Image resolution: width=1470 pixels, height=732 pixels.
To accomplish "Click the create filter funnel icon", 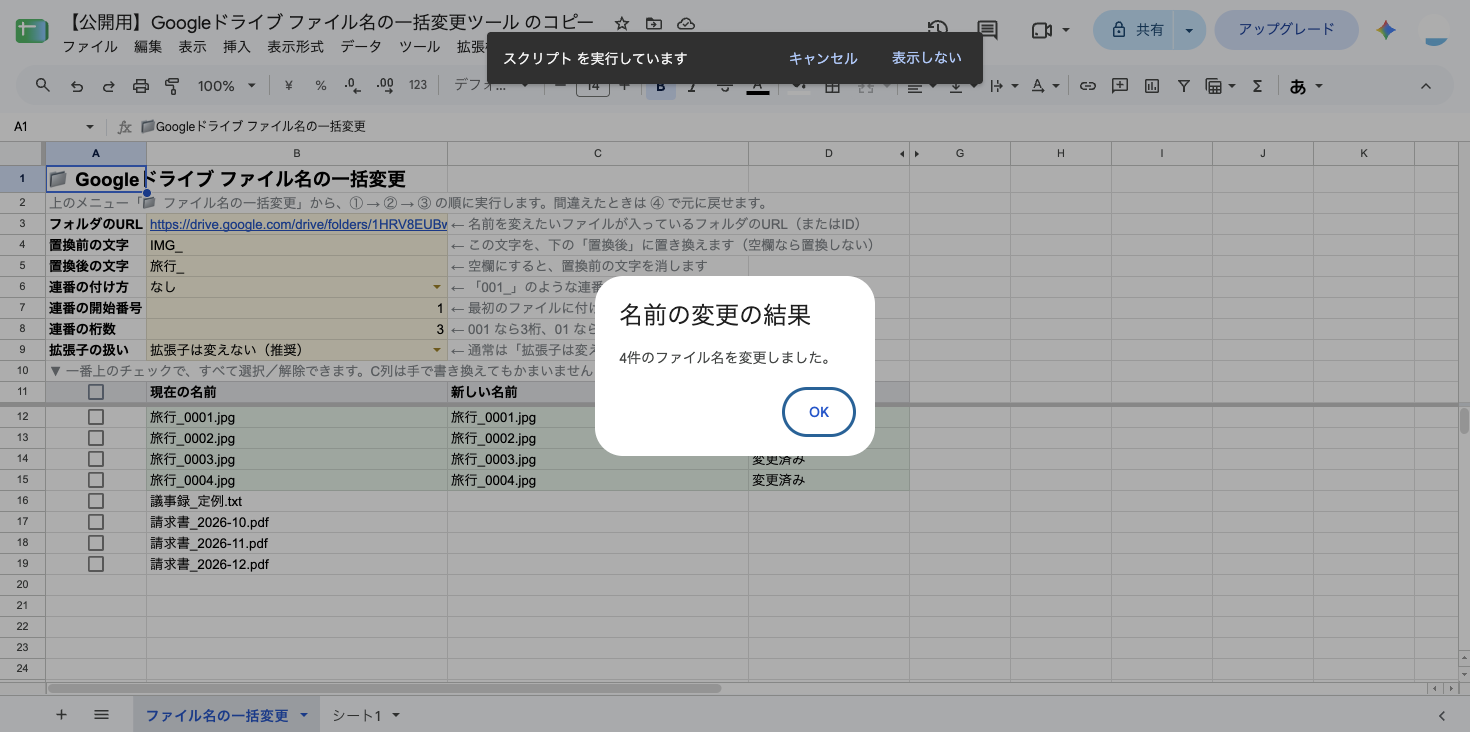I will coord(1184,86).
